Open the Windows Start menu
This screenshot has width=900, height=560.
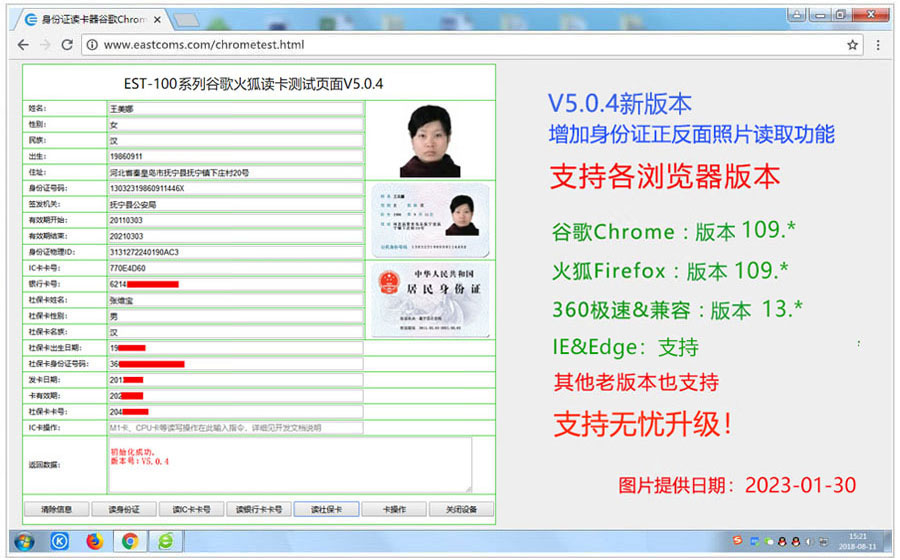[x=23, y=542]
